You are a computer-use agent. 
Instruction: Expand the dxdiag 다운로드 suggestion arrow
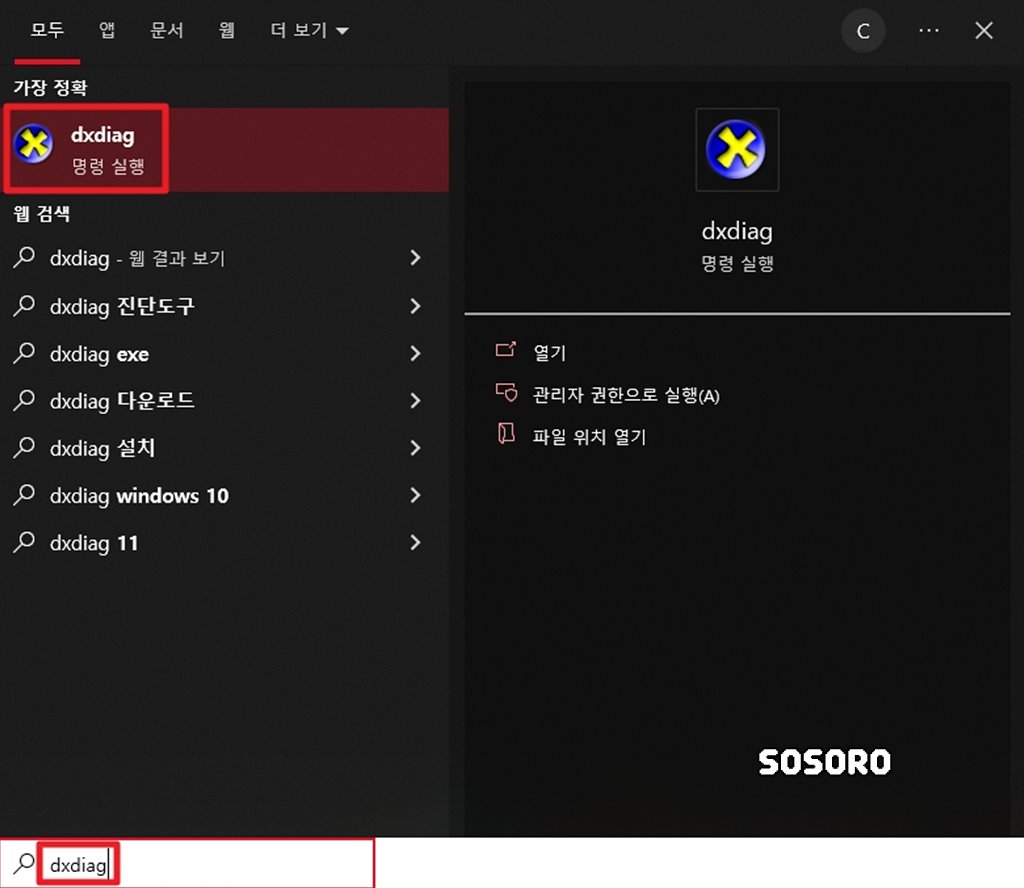[x=415, y=400]
